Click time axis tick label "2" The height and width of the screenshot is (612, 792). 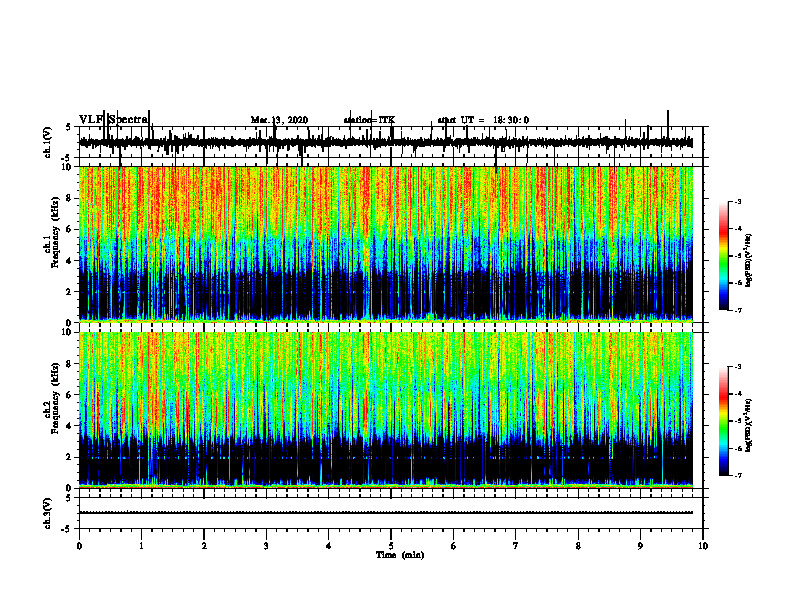coord(204,546)
